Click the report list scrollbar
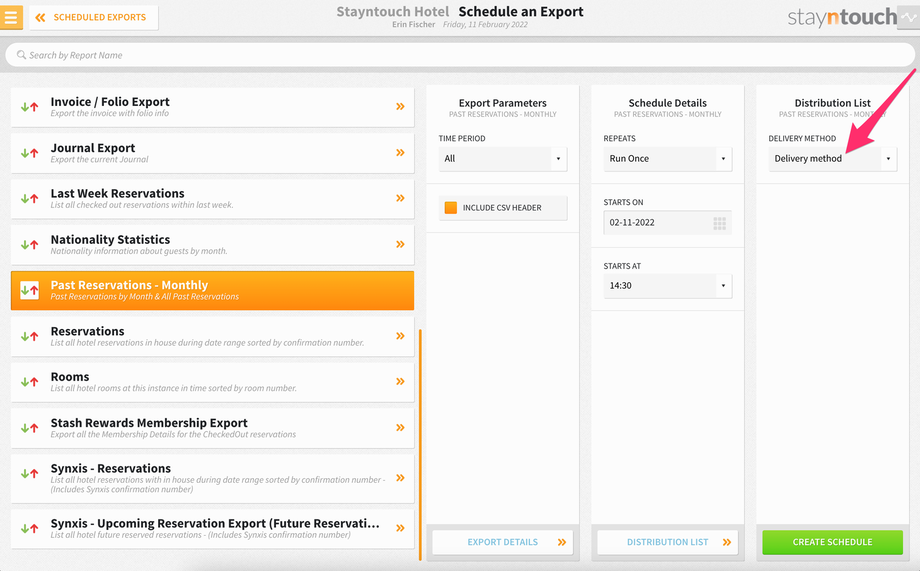Image resolution: width=920 pixels, height=571 pixels. coord(420,444)
